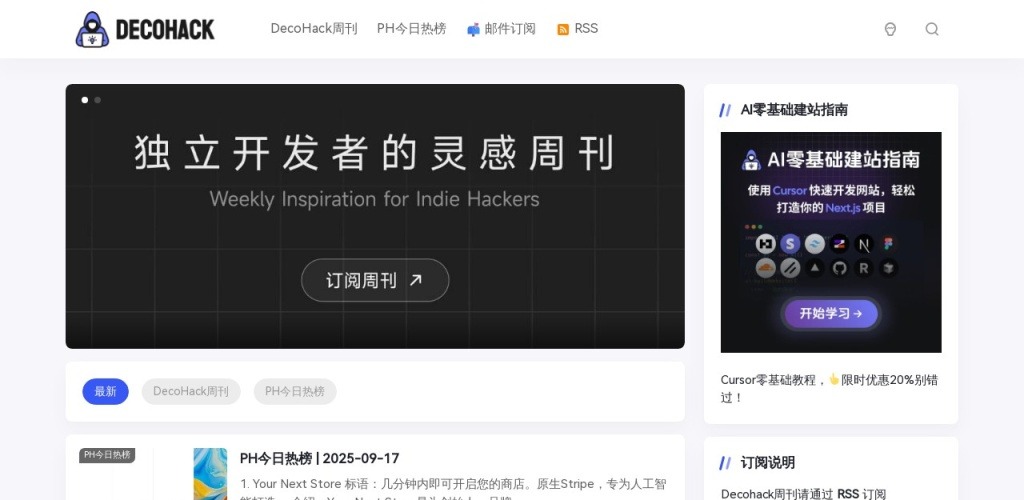Open the PH今日热榜 2025-09-17 article title
Image resolution: width=1024 pixels, height=500 pixels.
pos(319,458)
